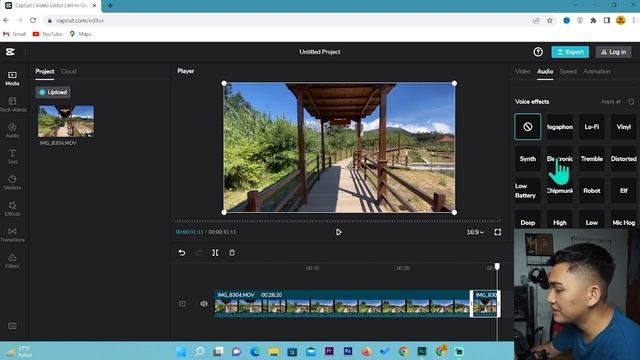Viewport: 640px width, 360px height.
Task: Apply the Vinyl voice effect
Action: 624,127
